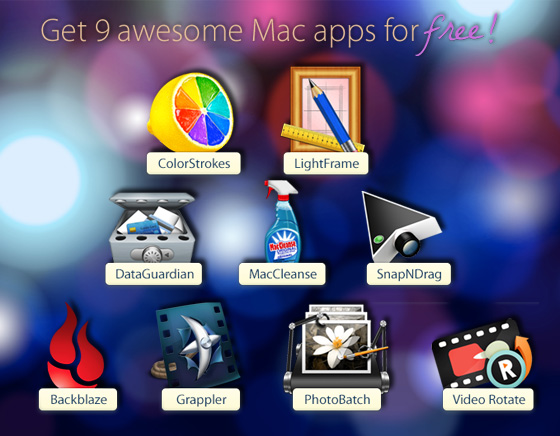The height and width of the screenshot is (436, 560).
Task: Click the Backblaze red flame icon
Action: (76, 346)
